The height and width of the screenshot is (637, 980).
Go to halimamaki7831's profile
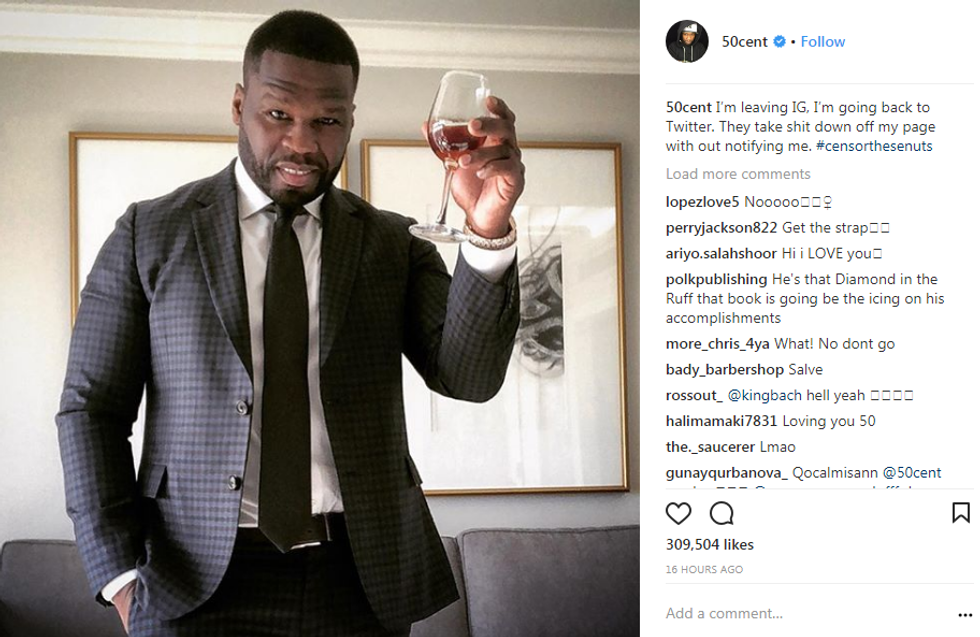point(721,421)
